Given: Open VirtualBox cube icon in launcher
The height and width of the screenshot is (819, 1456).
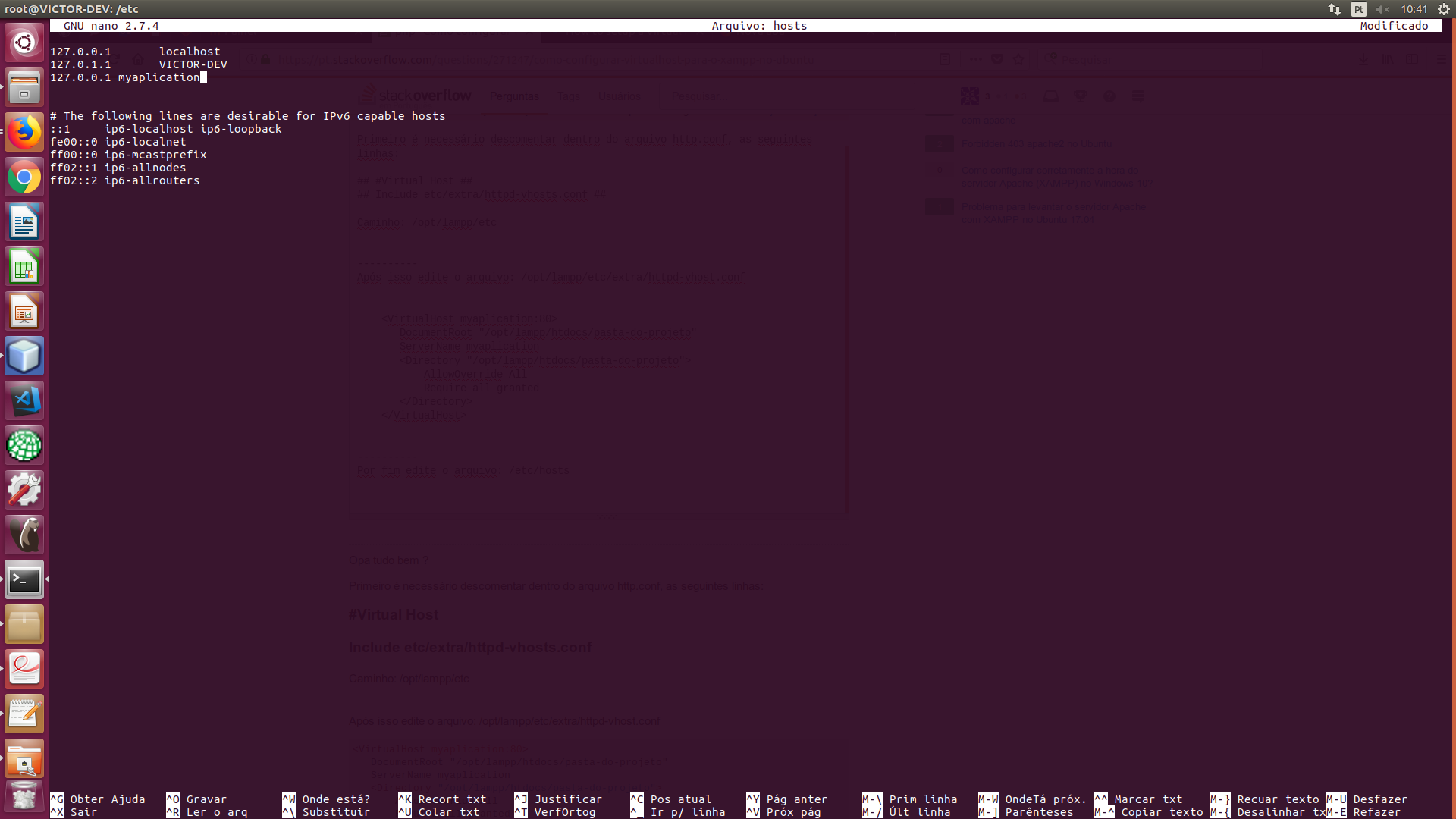Looking at the screenshot, I should point(24,356).
